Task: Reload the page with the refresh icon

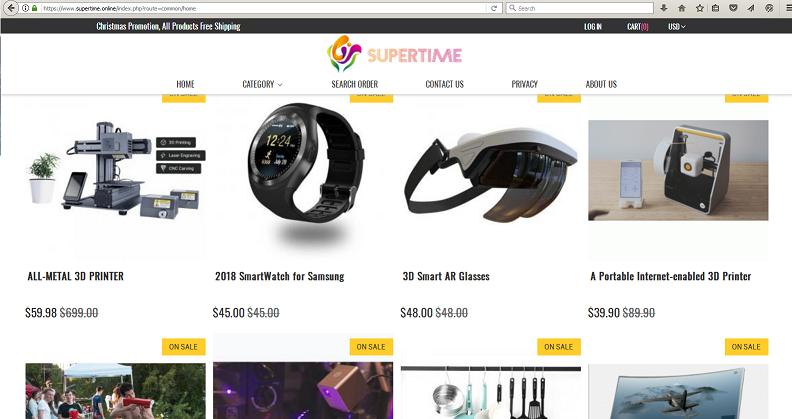Action: 493,8
